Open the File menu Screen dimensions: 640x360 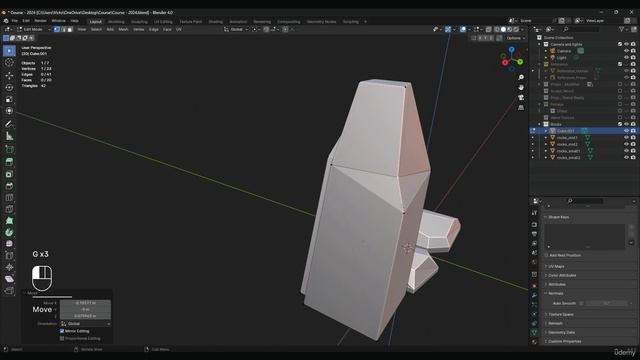pos(15,21)
